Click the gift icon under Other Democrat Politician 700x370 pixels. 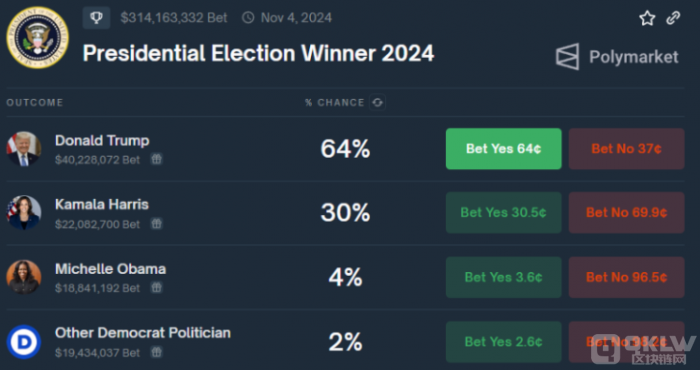tap(156, 353)
